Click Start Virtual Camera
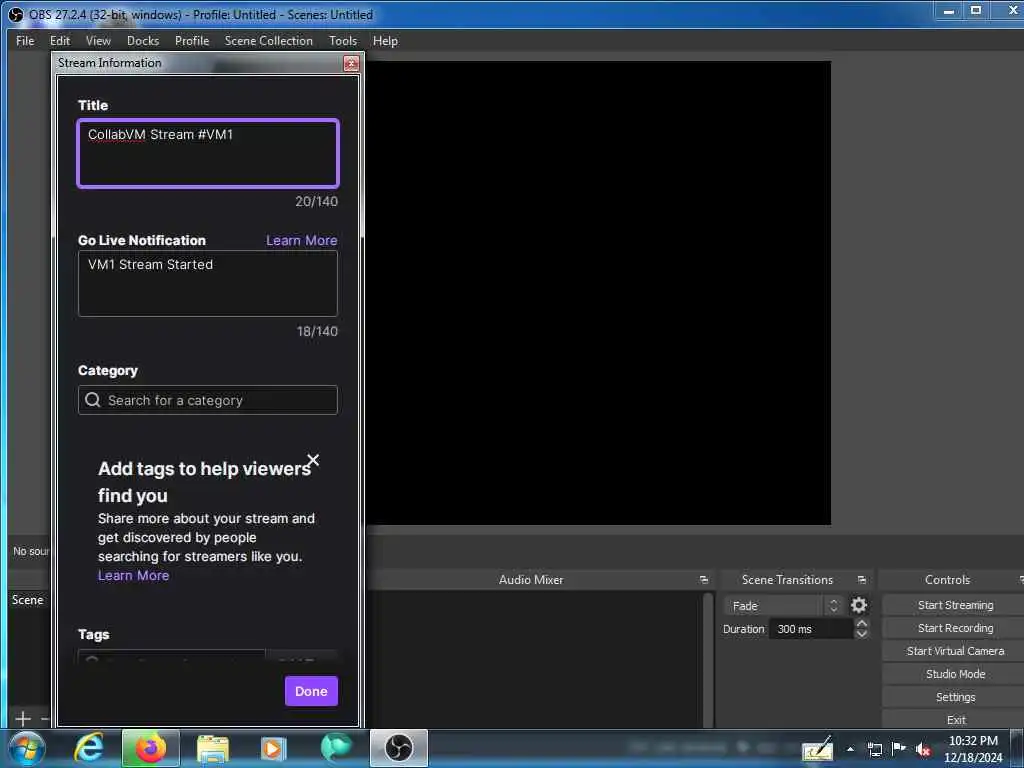This screenshot has width=1024, height=768. point(955,650)
